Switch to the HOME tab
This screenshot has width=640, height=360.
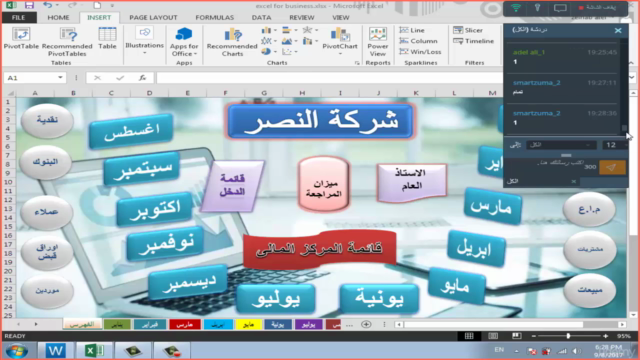coord(58,18)
